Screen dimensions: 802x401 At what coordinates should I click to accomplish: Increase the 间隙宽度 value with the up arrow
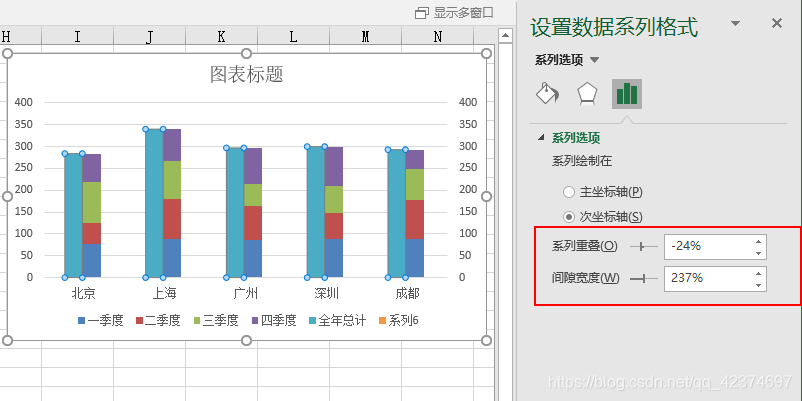pyautogui.click(x=759, y=273)
